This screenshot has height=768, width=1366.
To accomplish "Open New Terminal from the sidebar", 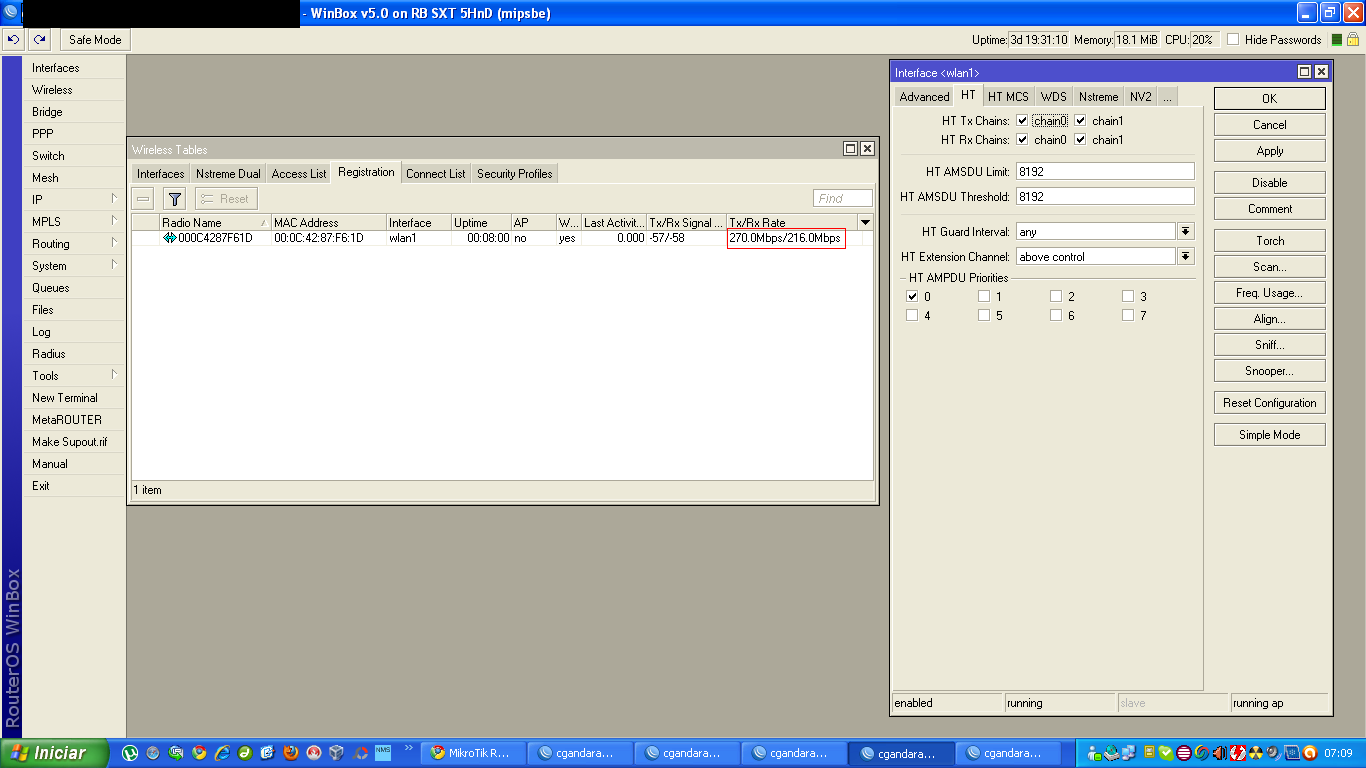I will 75,397.
